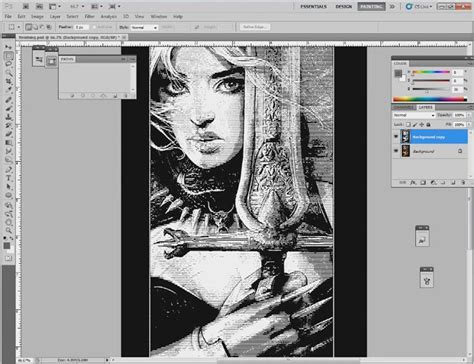
Task: Launch Bridge from the application bar
Action: 26,6
